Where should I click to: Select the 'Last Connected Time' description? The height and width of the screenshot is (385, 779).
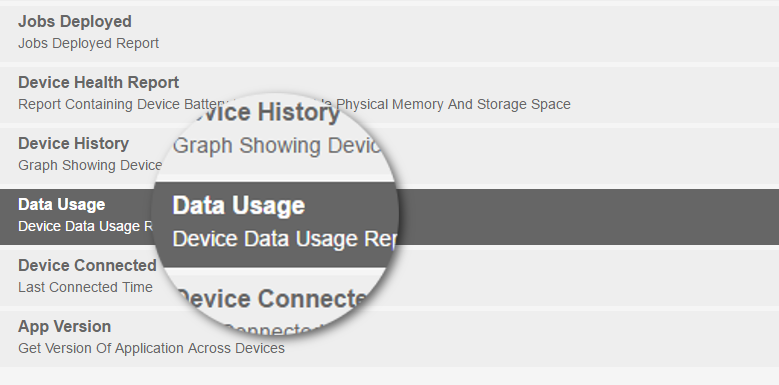[x=85, y=287]
